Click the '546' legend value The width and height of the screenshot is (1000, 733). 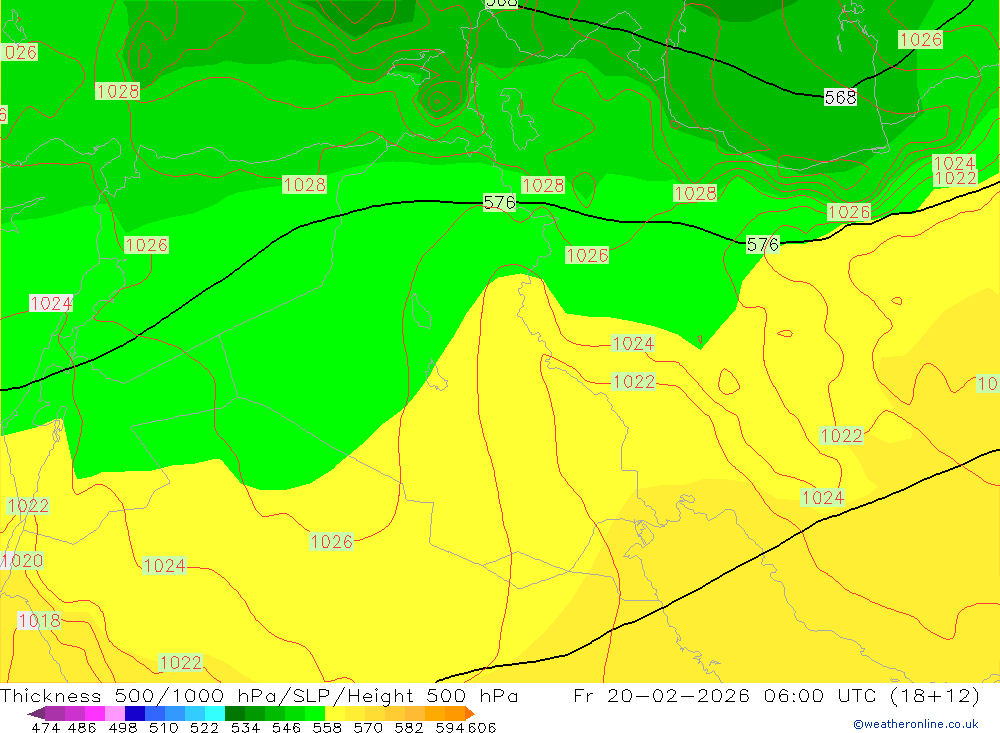[286, 727]
